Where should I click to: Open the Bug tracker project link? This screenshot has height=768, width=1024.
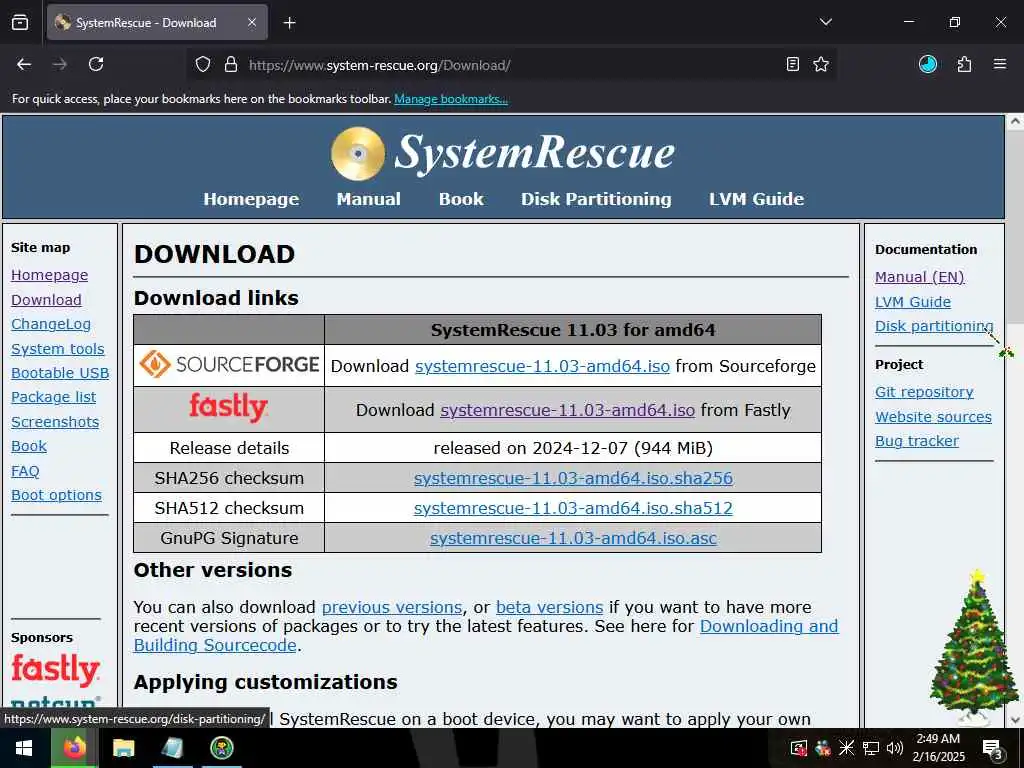click(917, 441)
